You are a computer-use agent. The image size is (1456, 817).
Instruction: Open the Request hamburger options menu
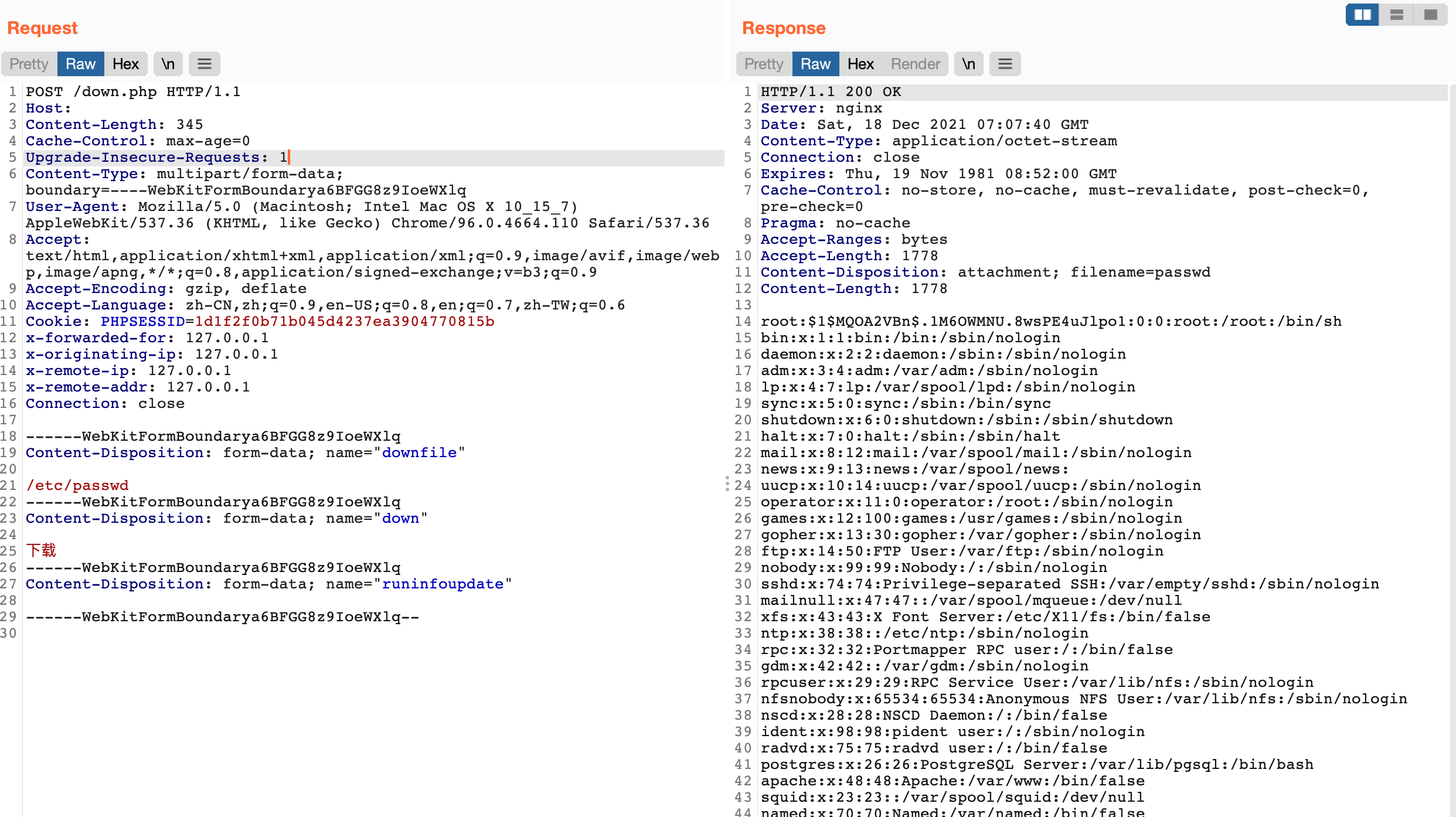(x=204, y=64)
